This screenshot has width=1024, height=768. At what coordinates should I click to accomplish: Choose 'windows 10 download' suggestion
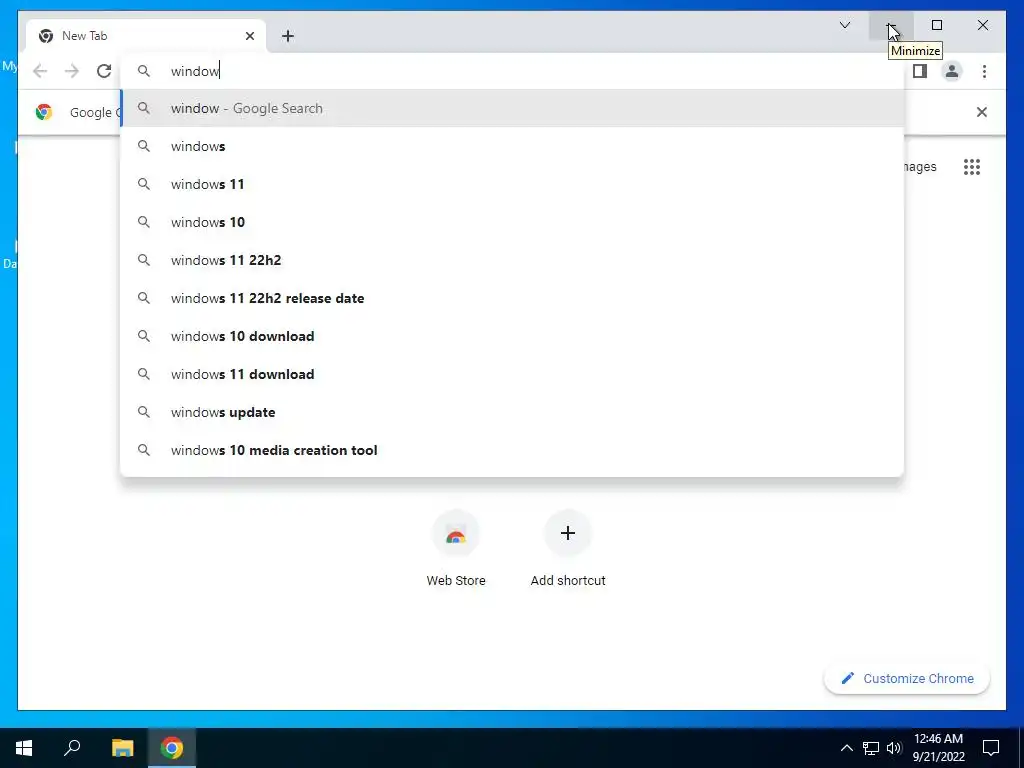click(x=513, y=336)
